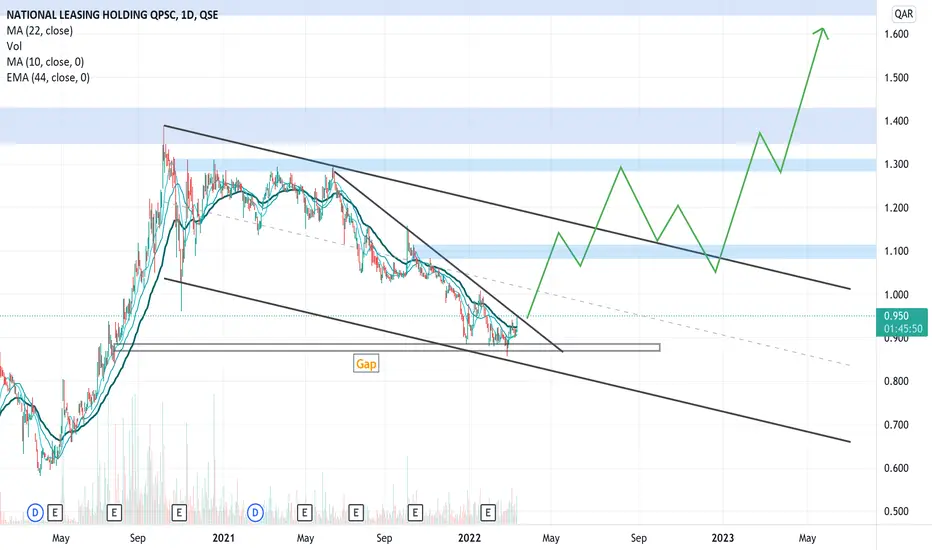The height and width of the screenshot is (550, 932).
Task: Click the earnings E marker after Sep 2021
Action: [x=415, y=512]
